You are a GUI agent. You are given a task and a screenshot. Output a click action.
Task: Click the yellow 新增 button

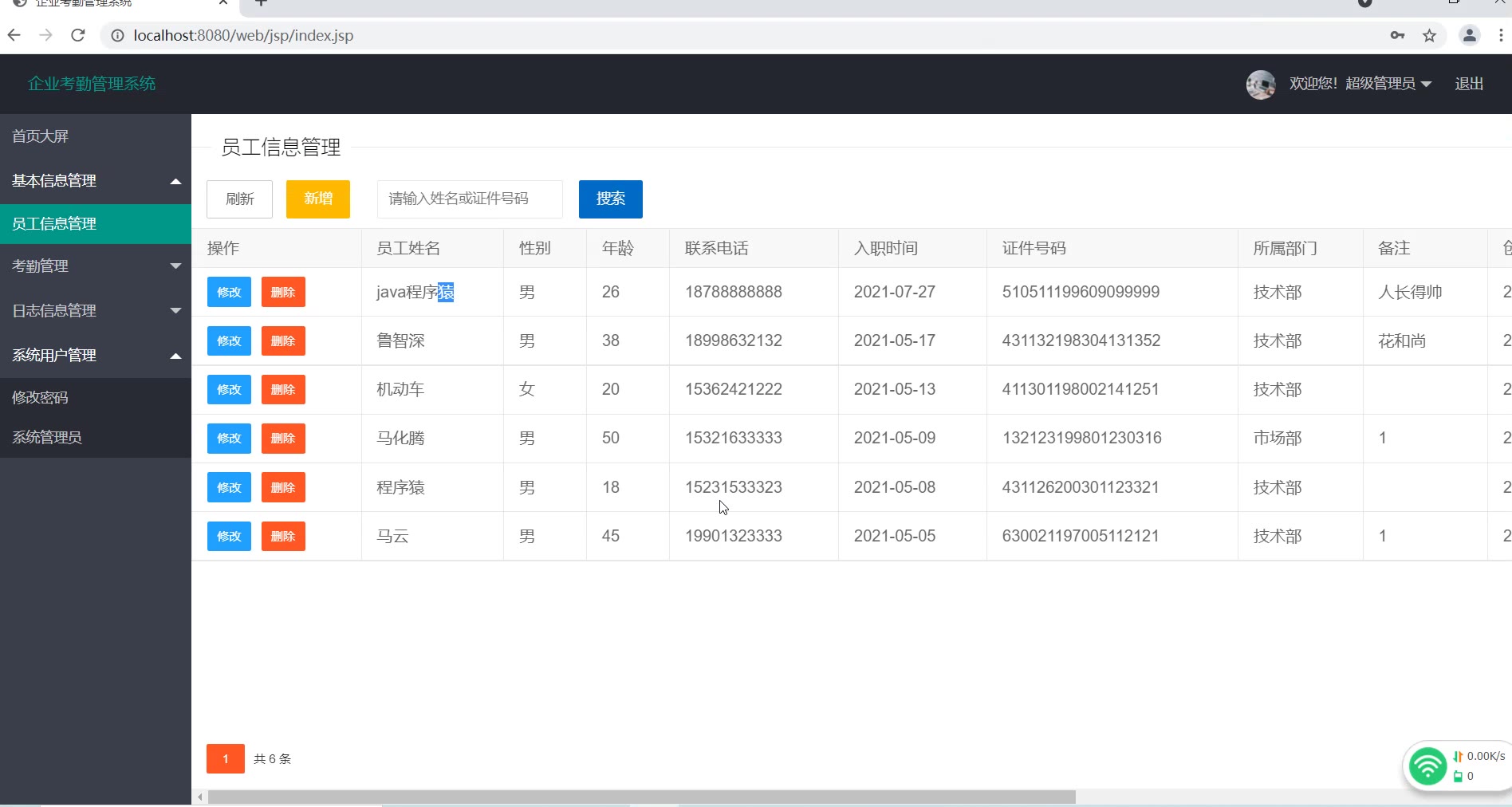(x=317, y=199)
